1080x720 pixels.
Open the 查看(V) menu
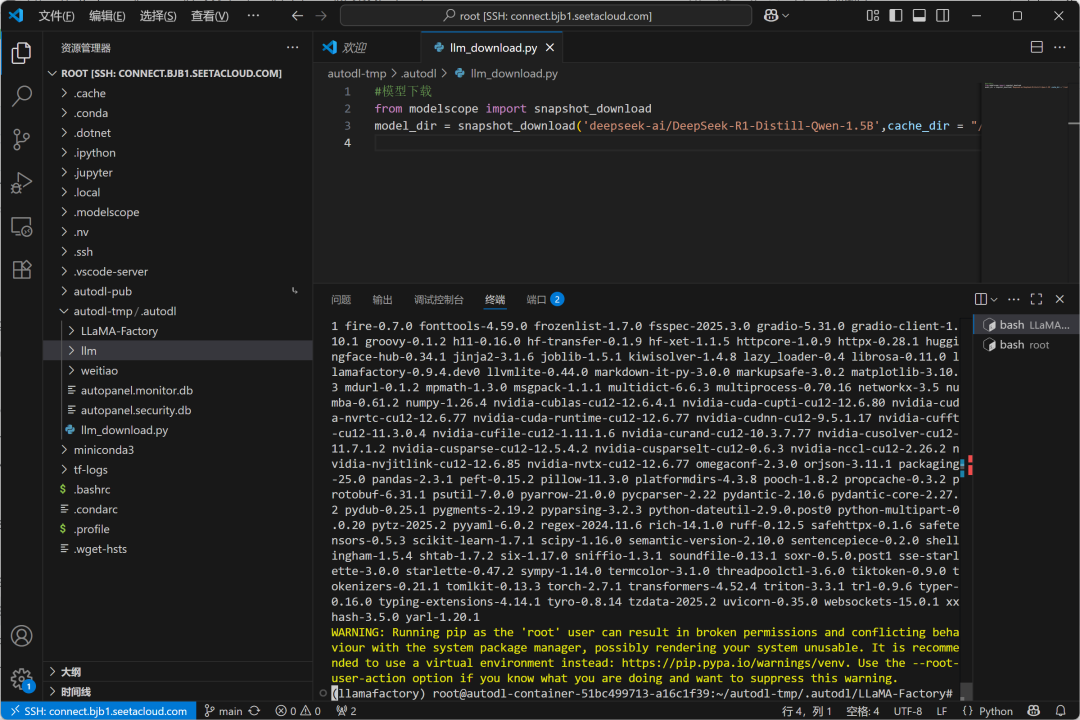209,16
